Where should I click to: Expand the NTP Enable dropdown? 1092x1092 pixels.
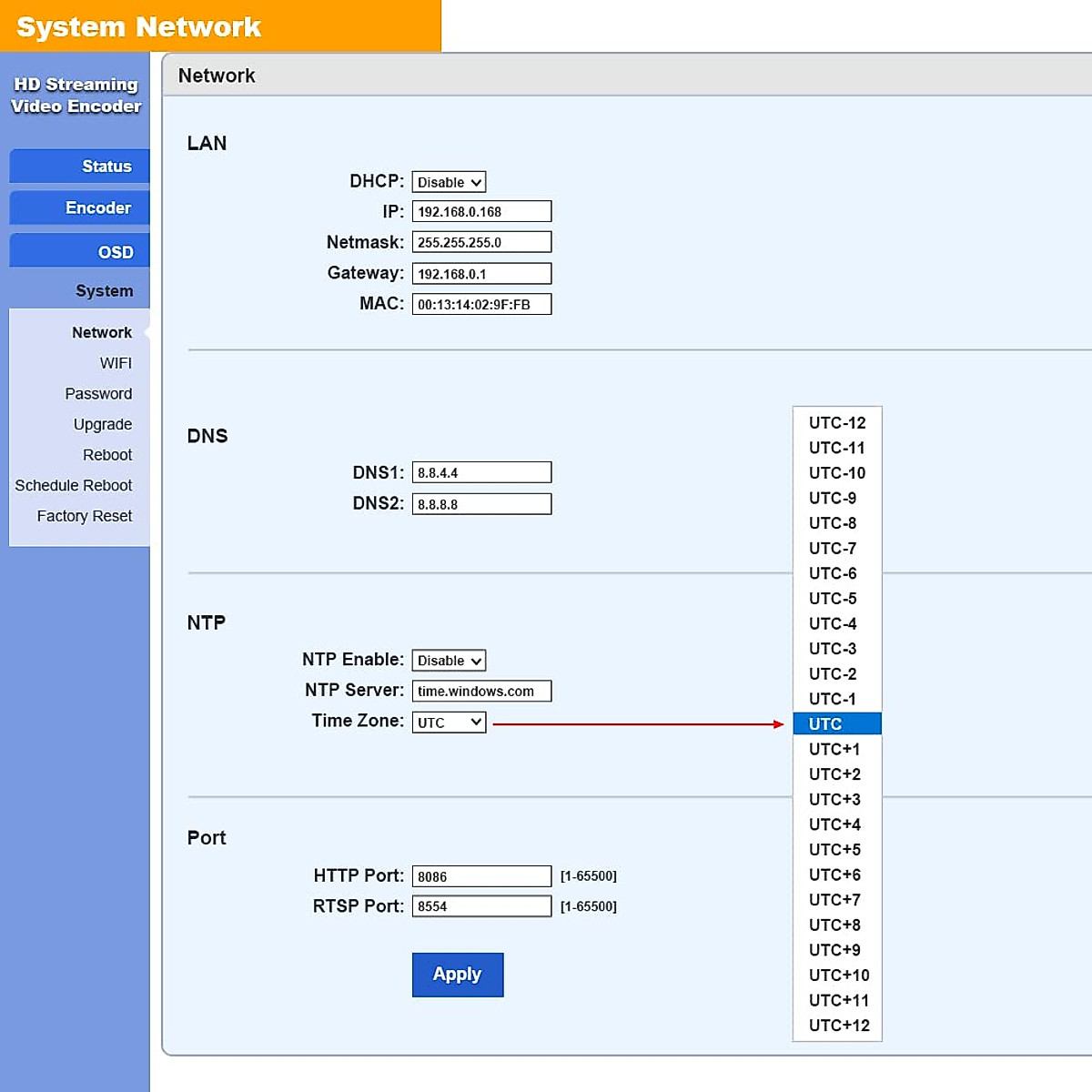(x=449, y=661)
